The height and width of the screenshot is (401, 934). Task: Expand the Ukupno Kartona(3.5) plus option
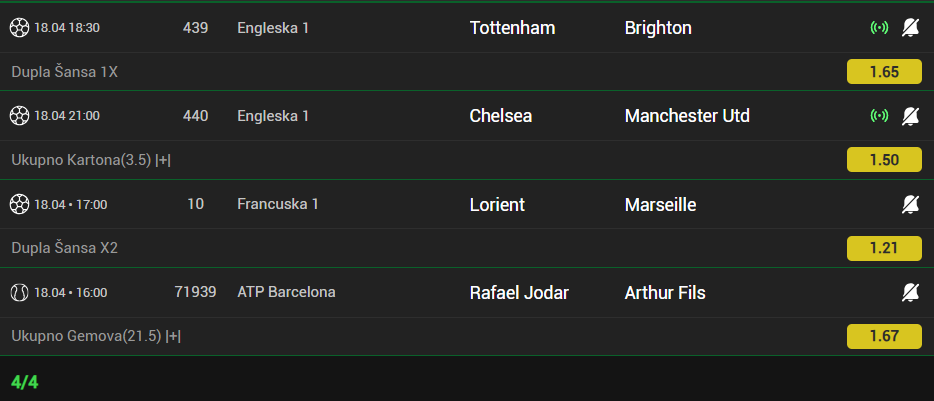(x=163, y=160)
